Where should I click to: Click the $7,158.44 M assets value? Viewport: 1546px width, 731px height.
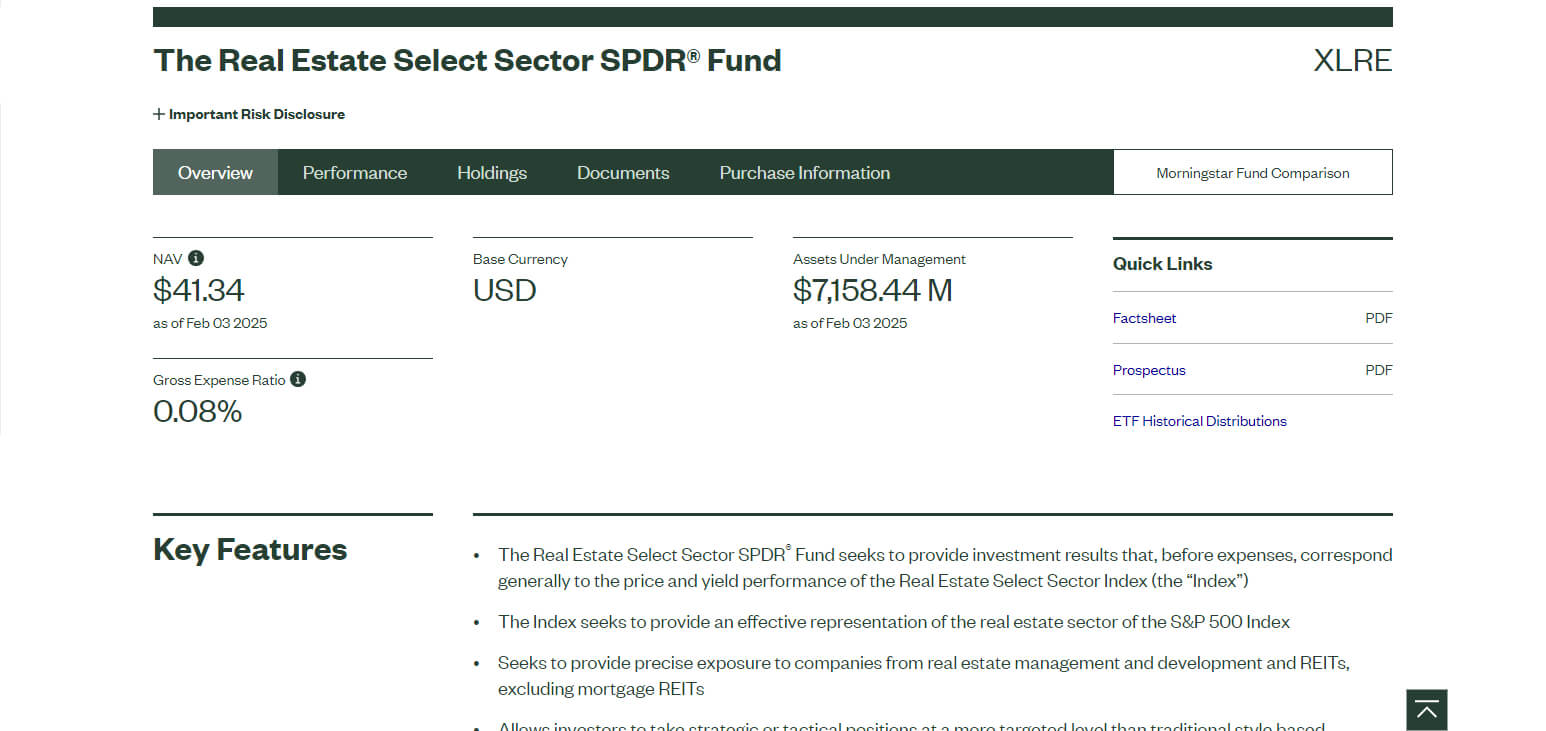(873, 290)
